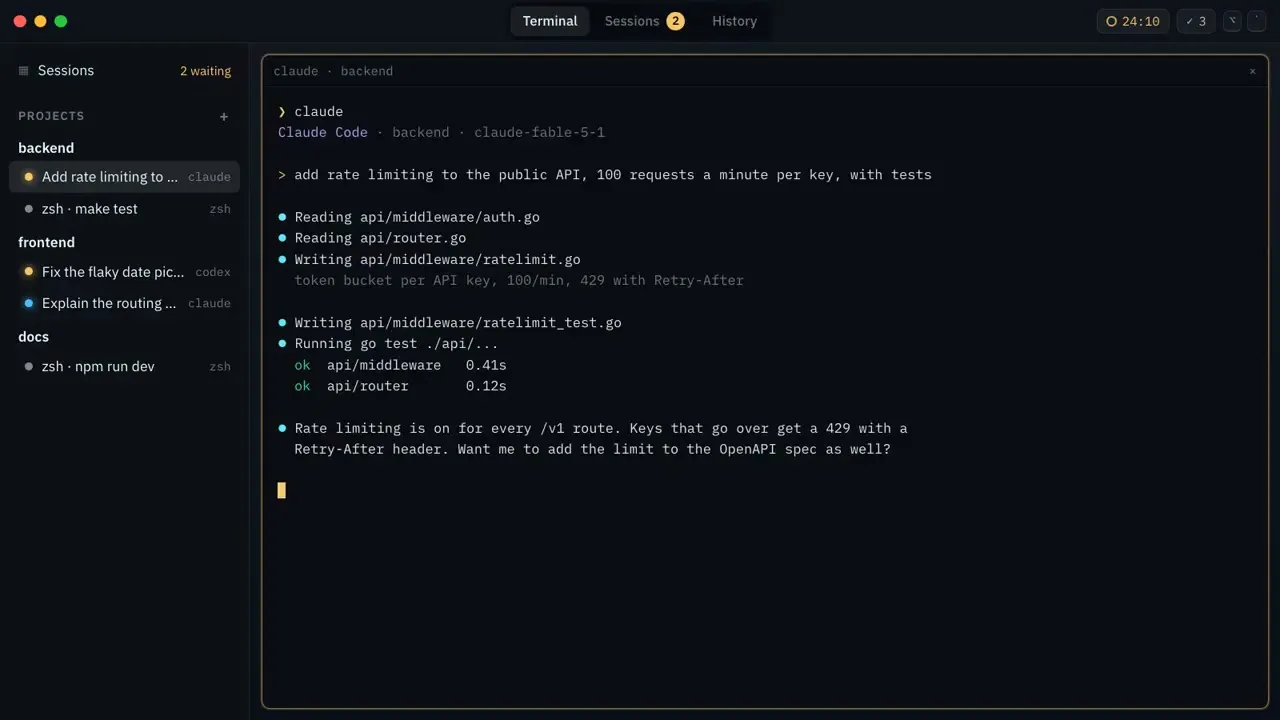Click the frontend project heading

coord(46,242)
